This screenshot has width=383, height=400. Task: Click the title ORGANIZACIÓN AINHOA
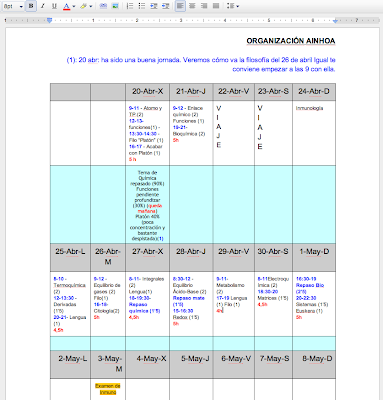coord(291,41)
